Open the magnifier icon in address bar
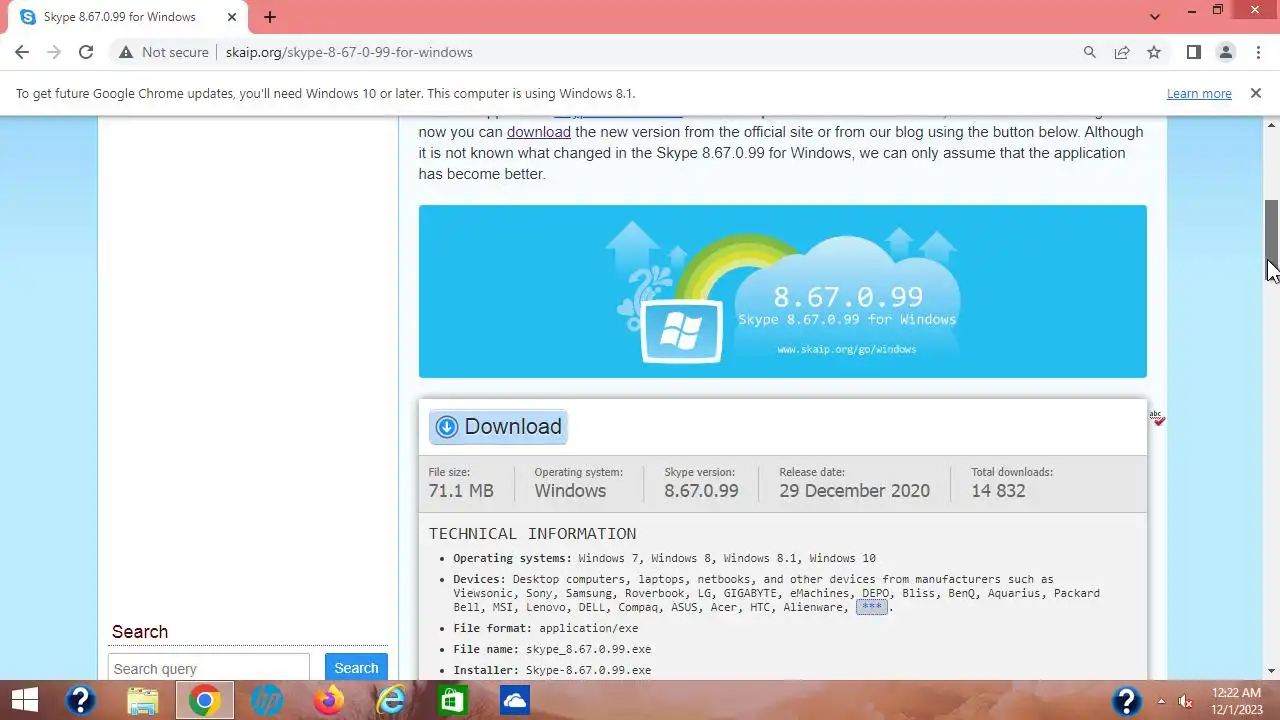The image size is (1280, 720). click(1090, 52)
